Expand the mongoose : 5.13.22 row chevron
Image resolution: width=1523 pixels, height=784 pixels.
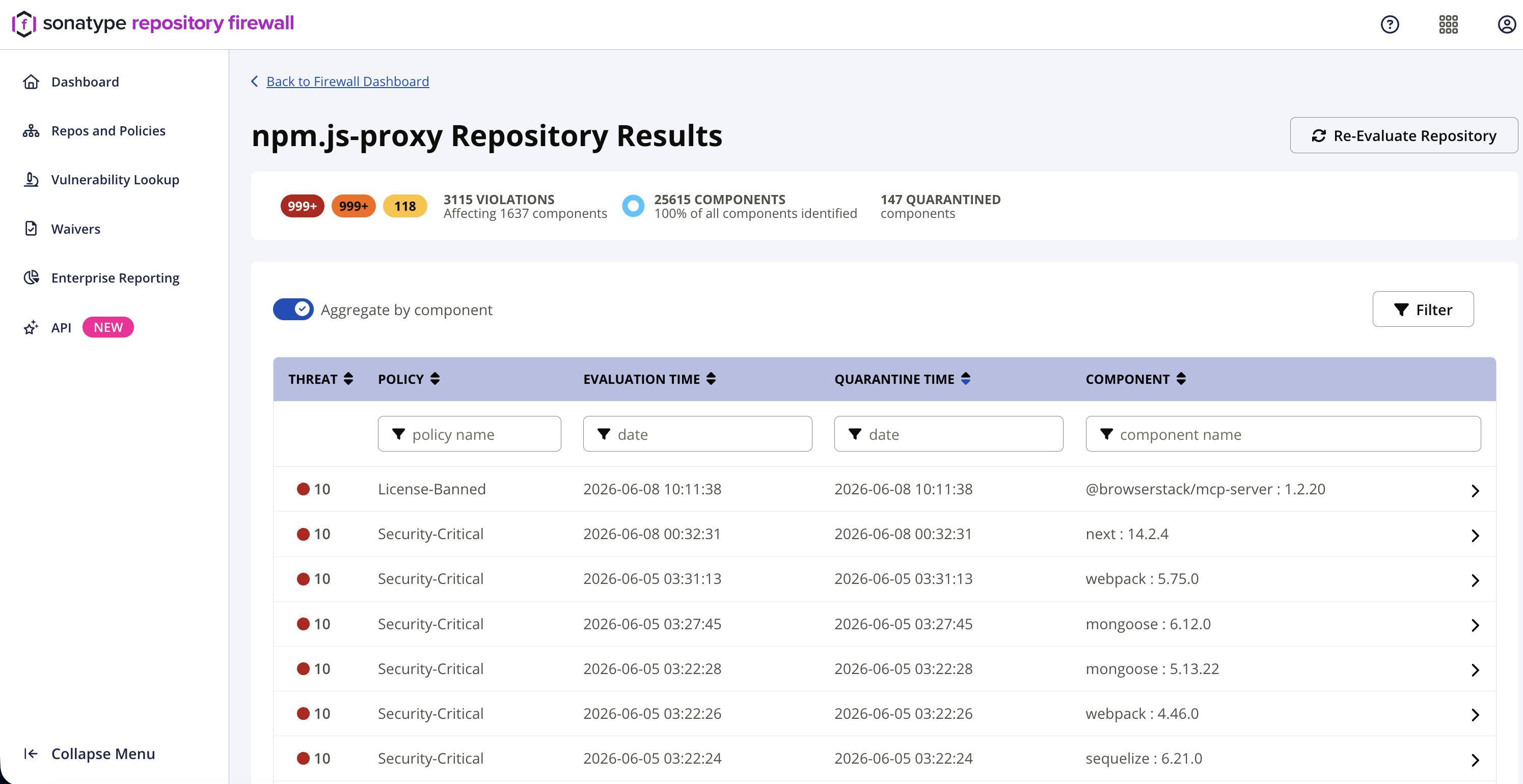[x=1475, y=670]
